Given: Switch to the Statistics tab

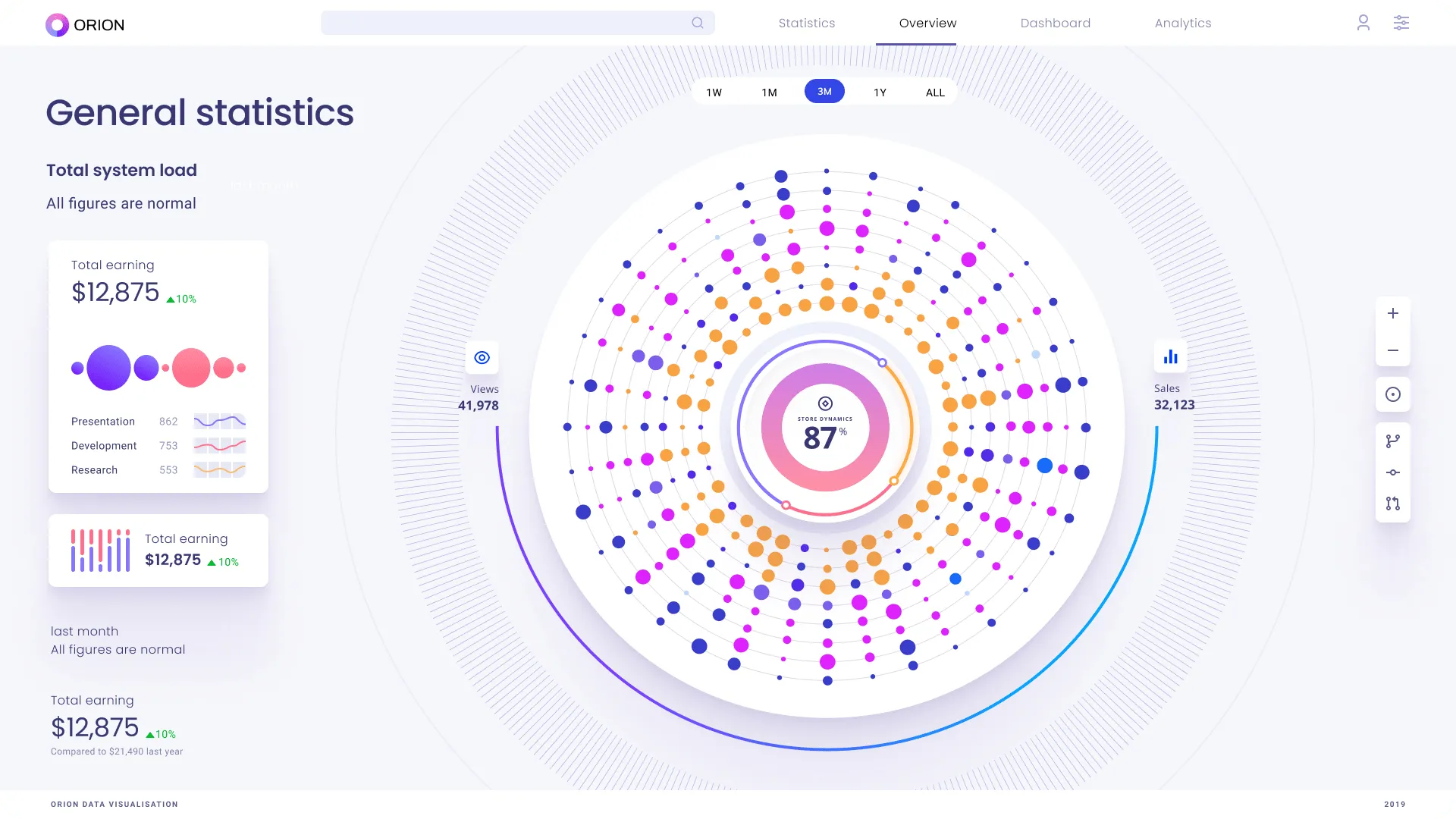Looking at the screenshot, I should coord(806,24).
